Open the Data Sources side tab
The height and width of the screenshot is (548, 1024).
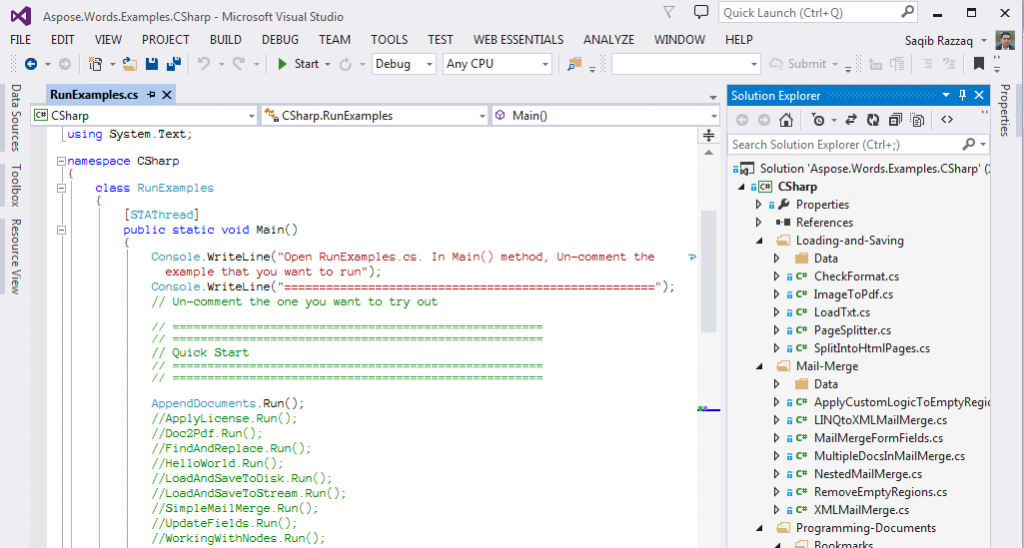(x=16, y=118)
